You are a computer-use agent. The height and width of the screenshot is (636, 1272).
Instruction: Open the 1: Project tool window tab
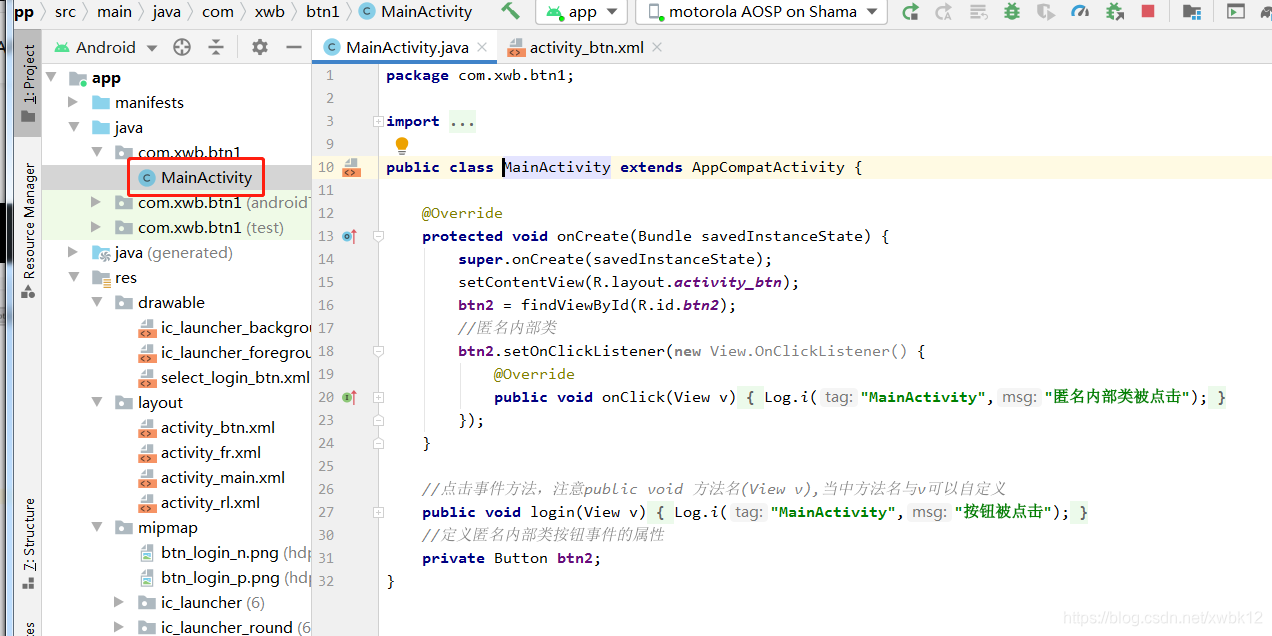coord(28,82)
